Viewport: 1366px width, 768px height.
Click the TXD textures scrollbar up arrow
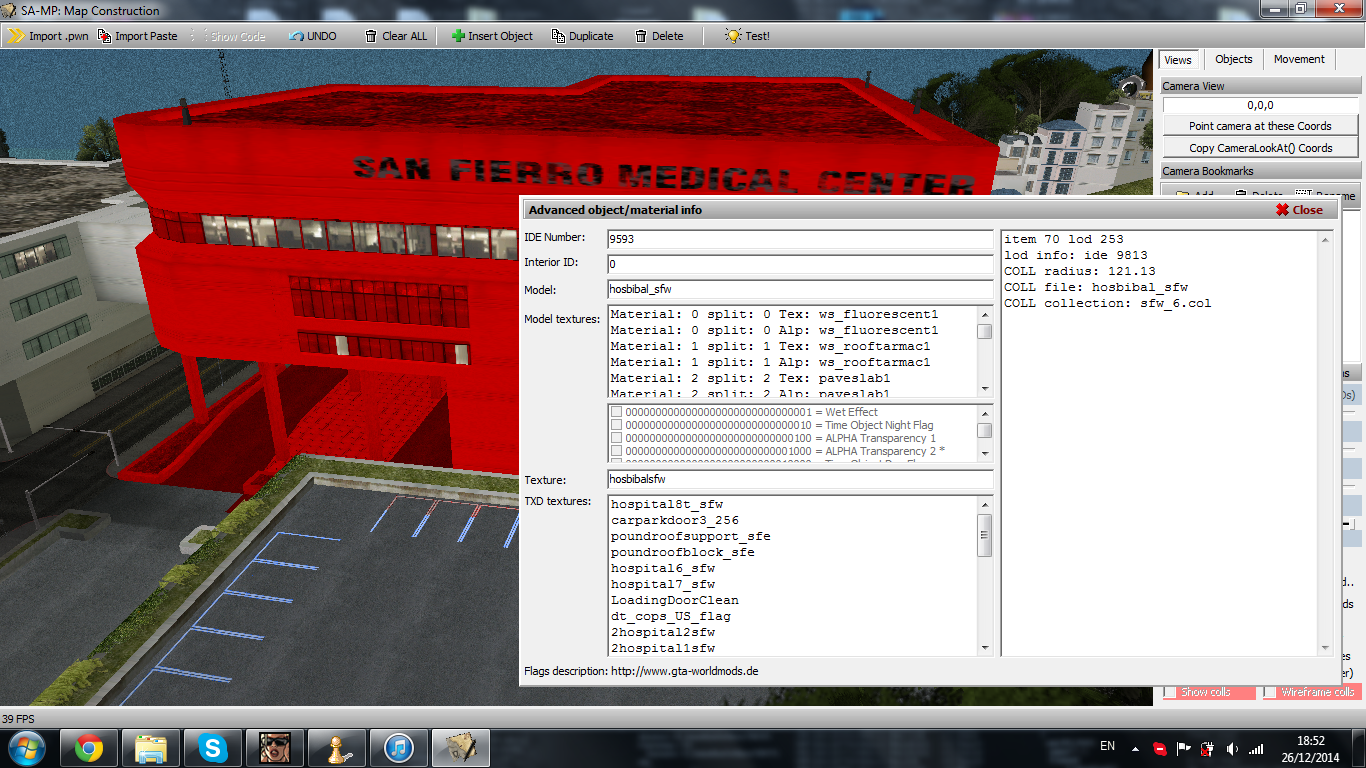(x=985, y=504)
